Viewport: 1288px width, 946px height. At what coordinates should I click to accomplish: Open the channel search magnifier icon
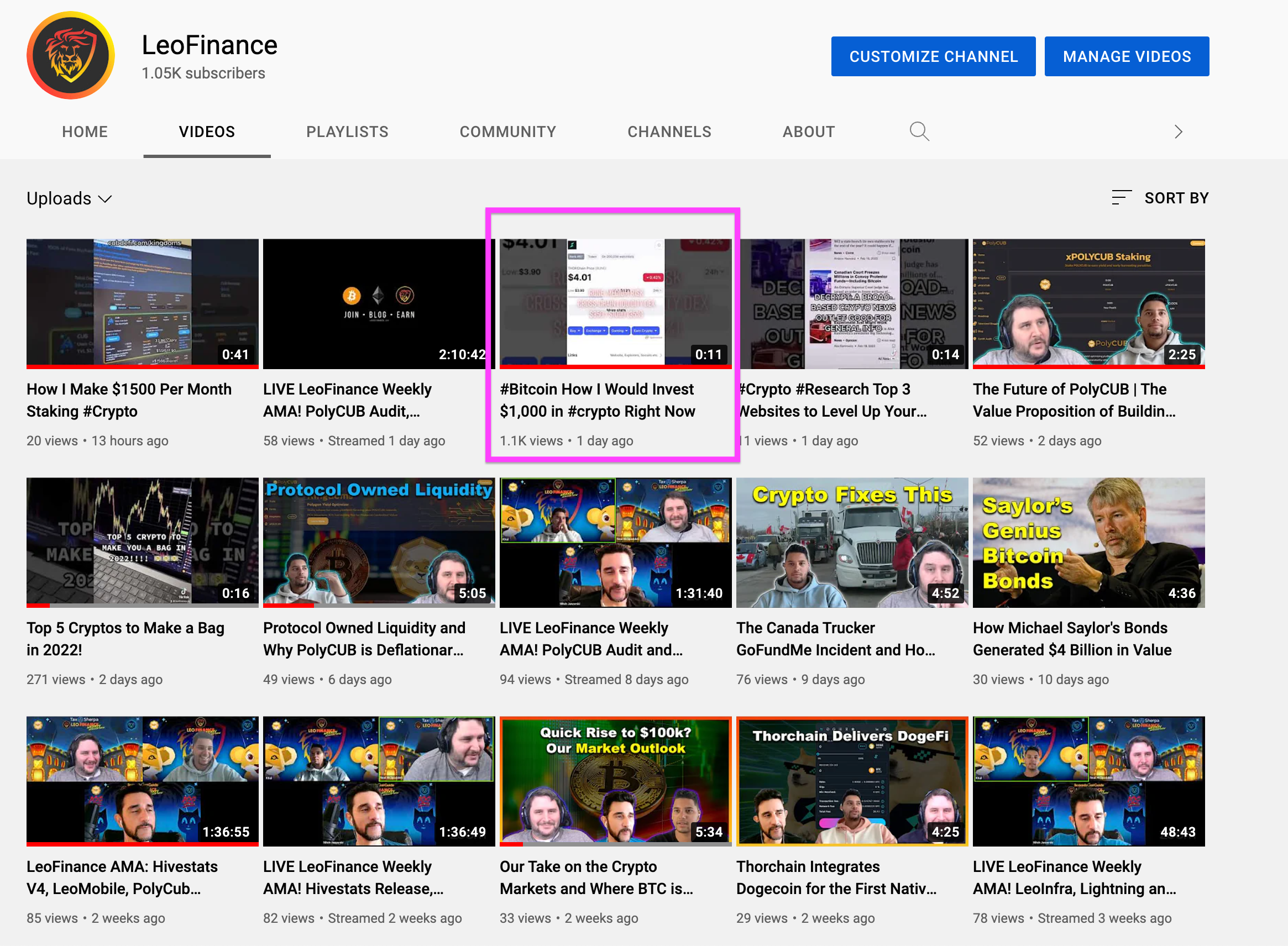(919, 132)
